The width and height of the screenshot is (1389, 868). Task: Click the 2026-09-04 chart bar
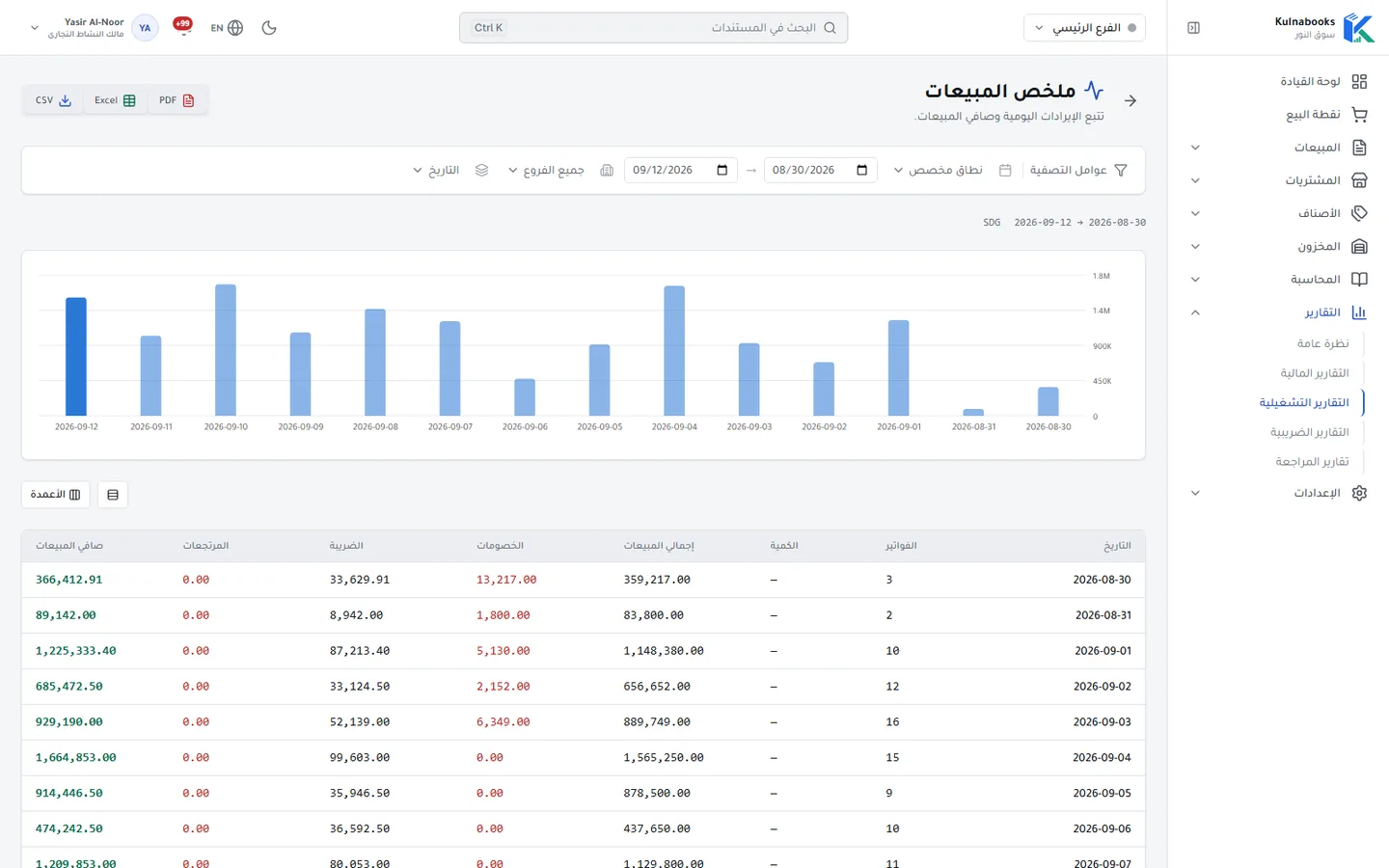pos(674,351)
